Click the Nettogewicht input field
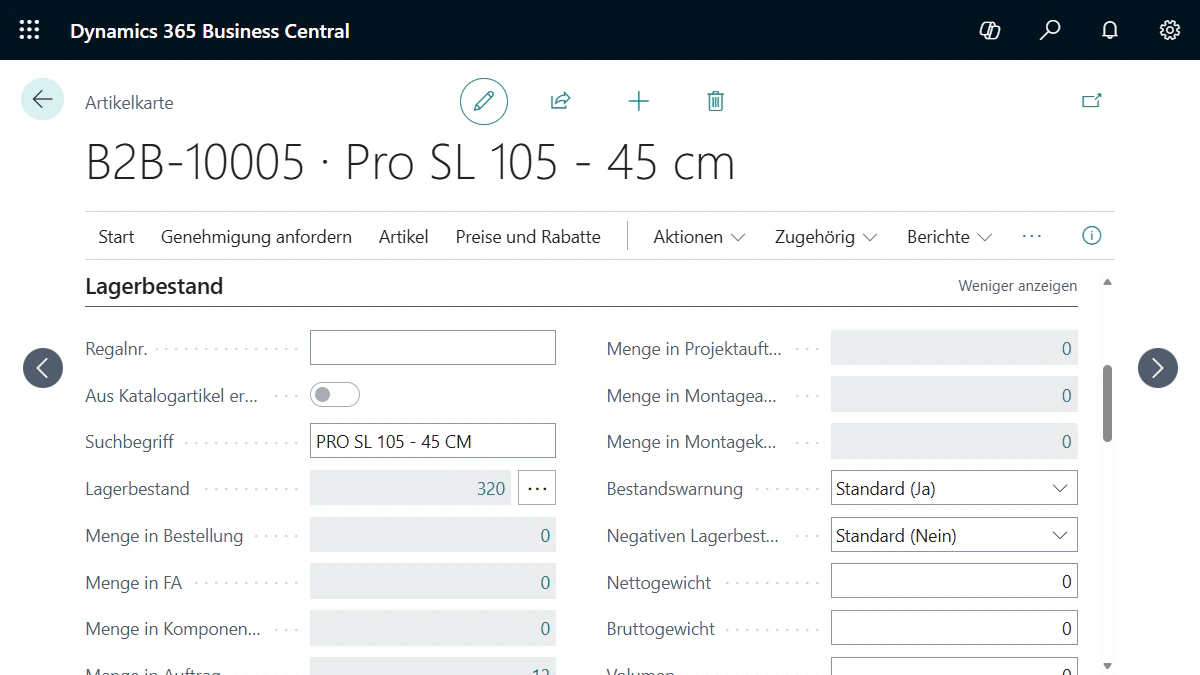1200x675 pixels. pos(954,582)
